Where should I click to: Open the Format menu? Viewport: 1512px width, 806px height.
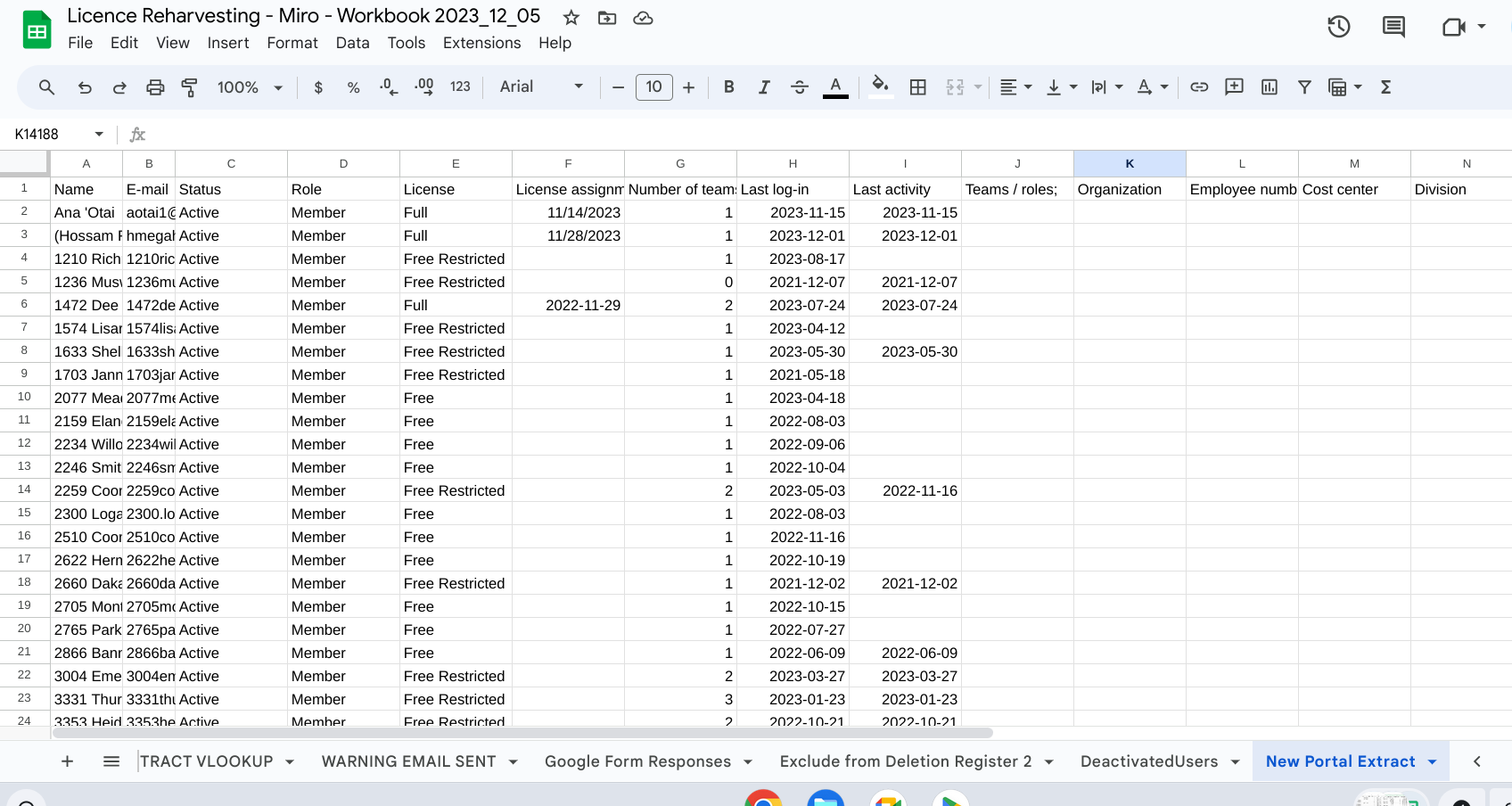pos(292,43)
